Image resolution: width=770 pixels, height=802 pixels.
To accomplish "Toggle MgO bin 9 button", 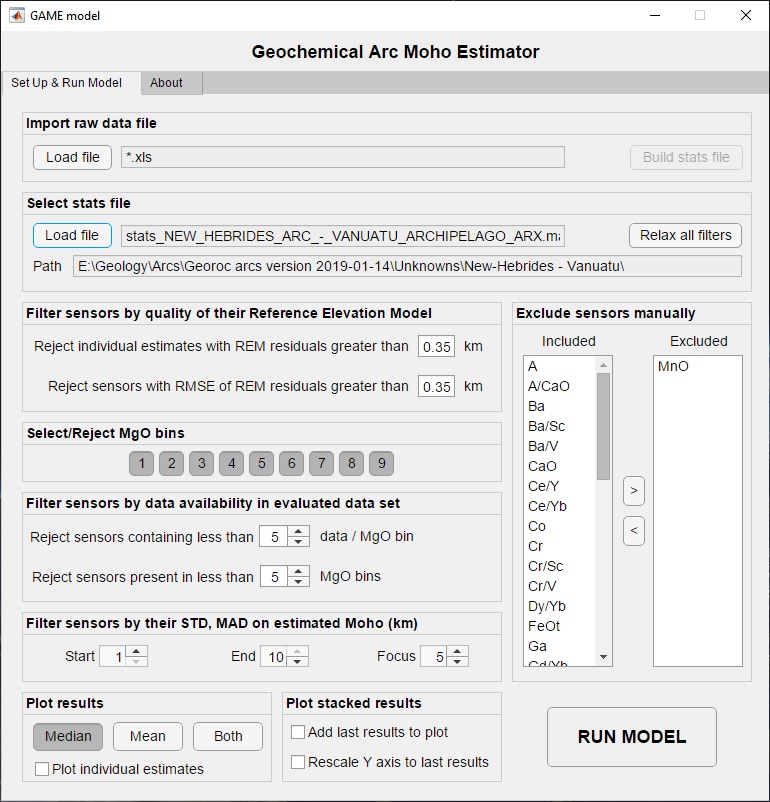I will click(x=381, y=463).
